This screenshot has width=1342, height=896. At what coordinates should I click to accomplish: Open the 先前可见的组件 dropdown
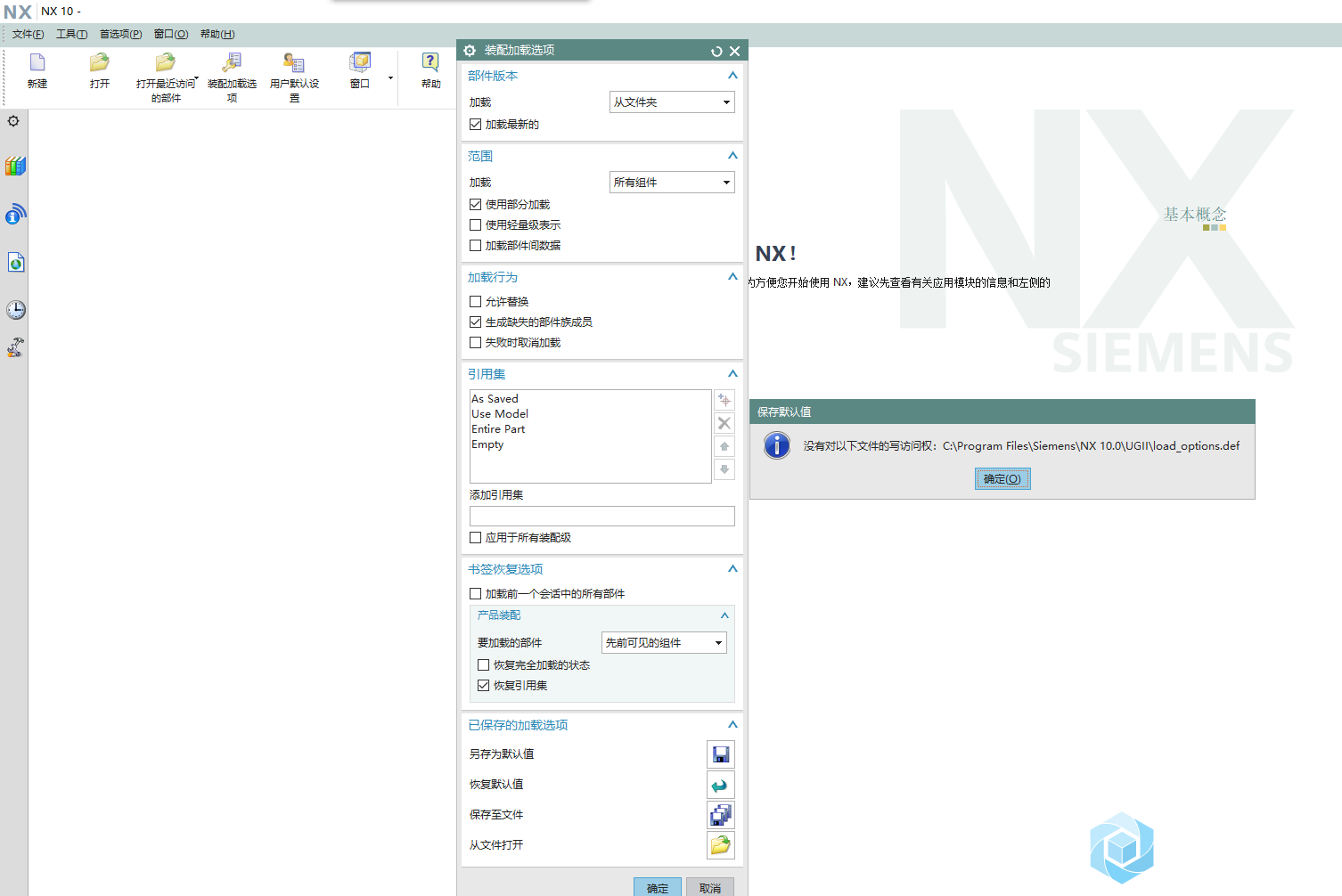tap(664, 643)
